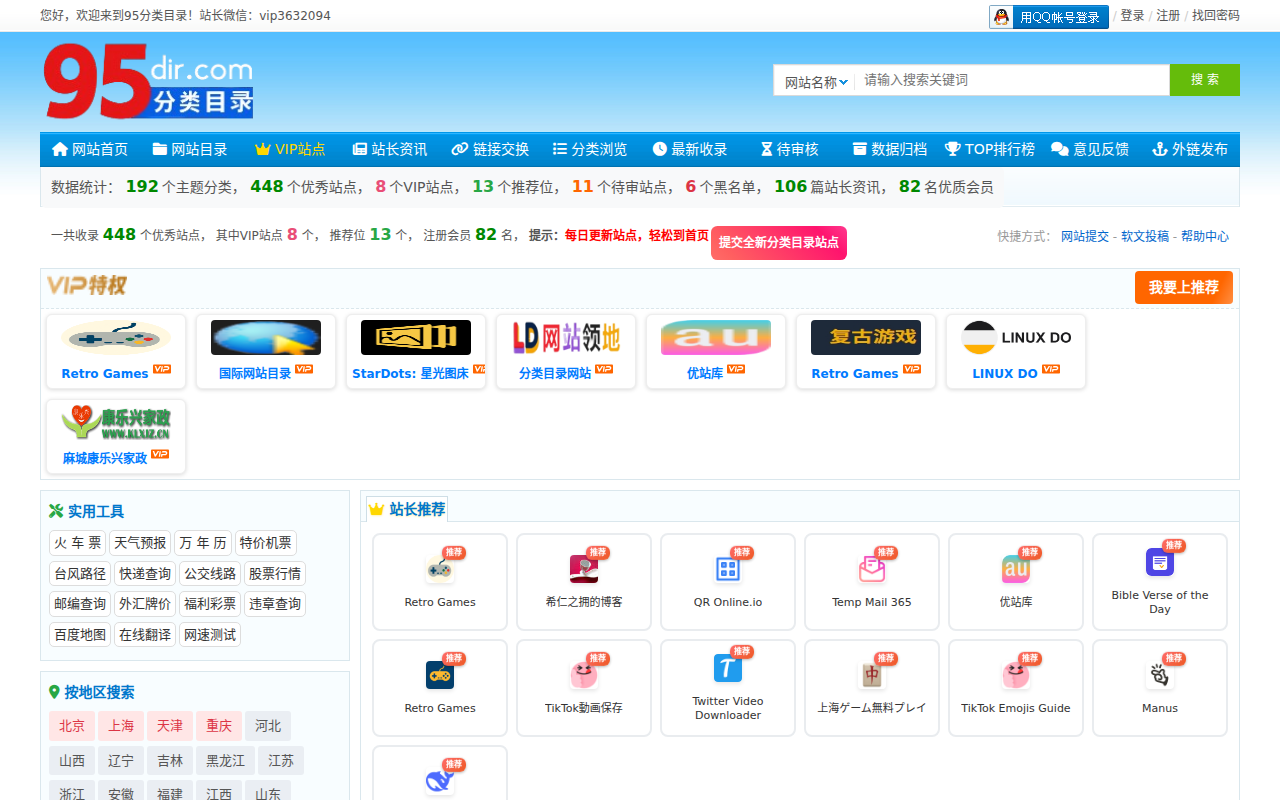Go to TOP排行榜 in navigation bar
The width and height of the screenshot is (1280, 800).
point(990,149)
